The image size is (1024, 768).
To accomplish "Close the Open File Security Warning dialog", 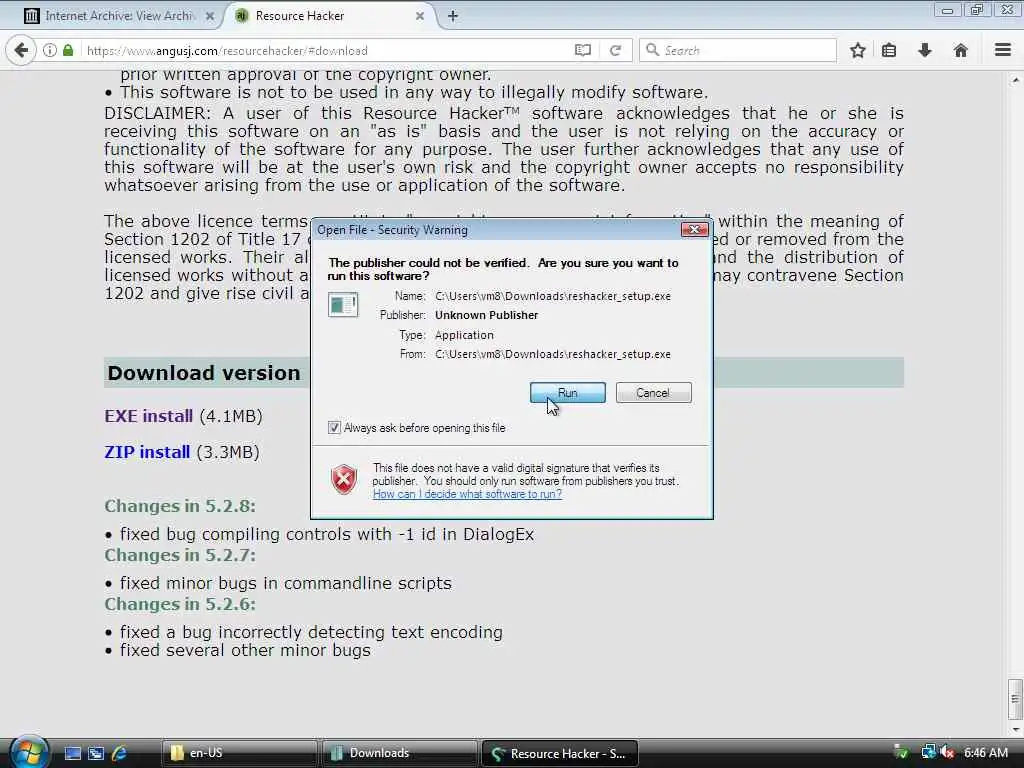I will coord(694,230).
